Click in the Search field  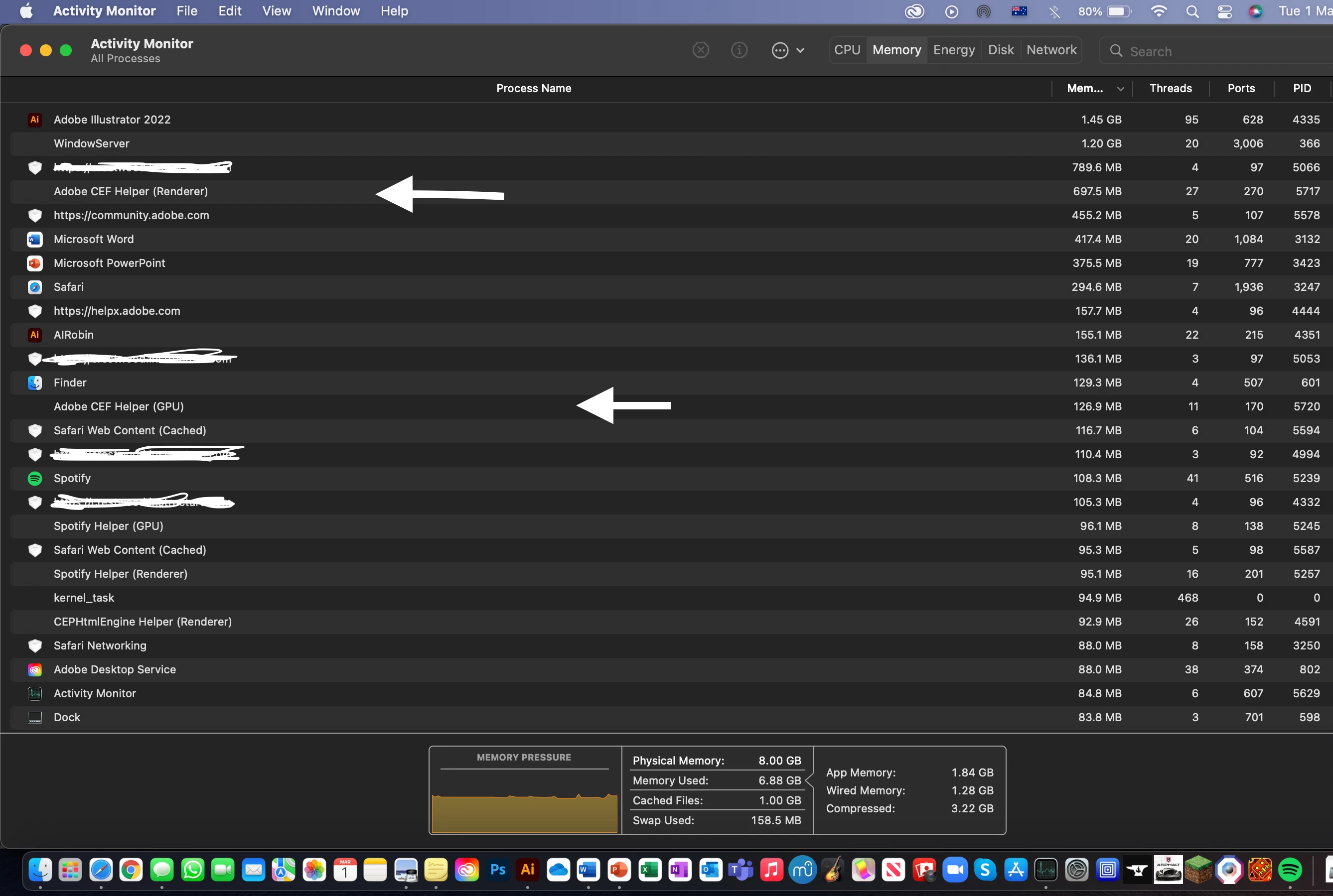click(x=1223, y=51)
